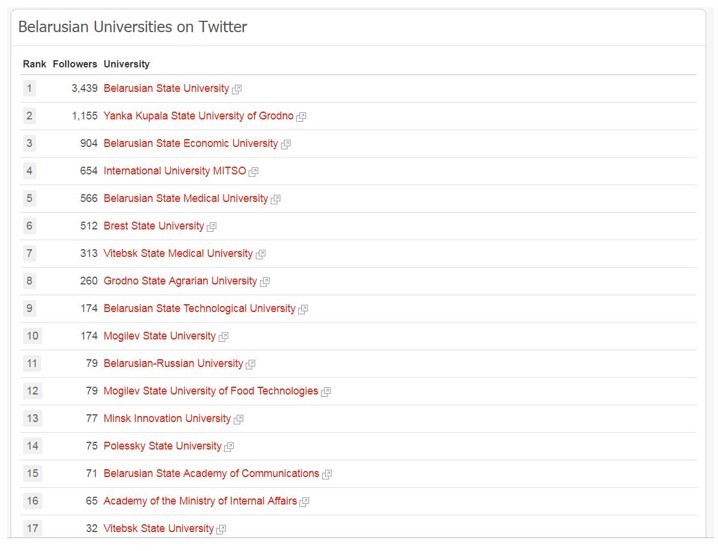Open external link icon beside International University MITSO

pos(253,172)
